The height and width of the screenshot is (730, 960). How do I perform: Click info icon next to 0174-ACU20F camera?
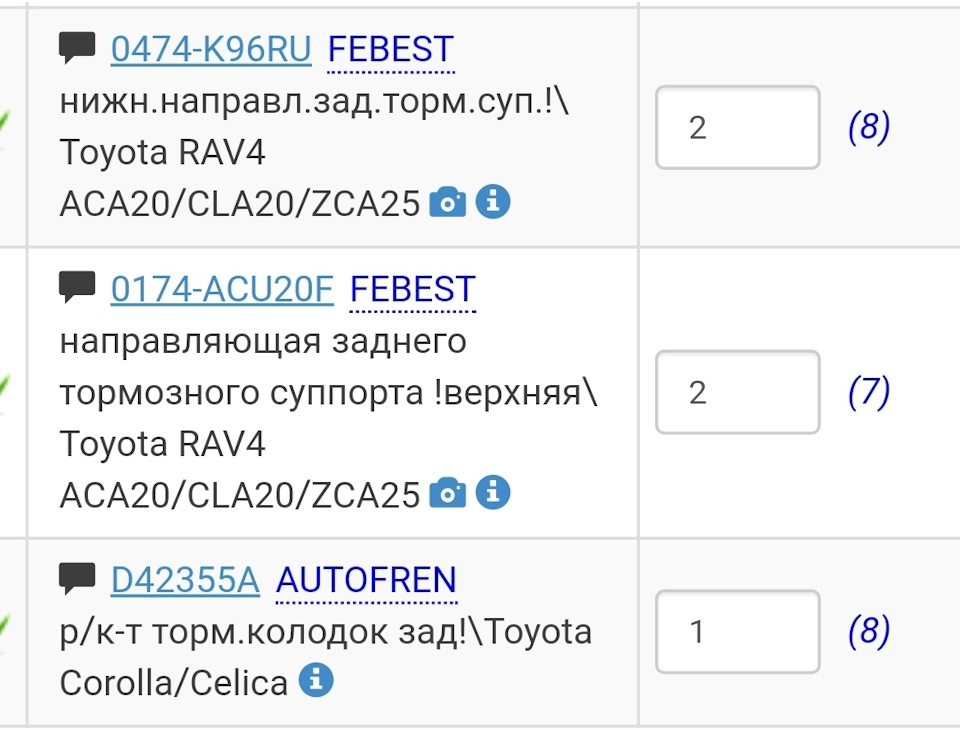pyautogui.click(x=492, y=491)
